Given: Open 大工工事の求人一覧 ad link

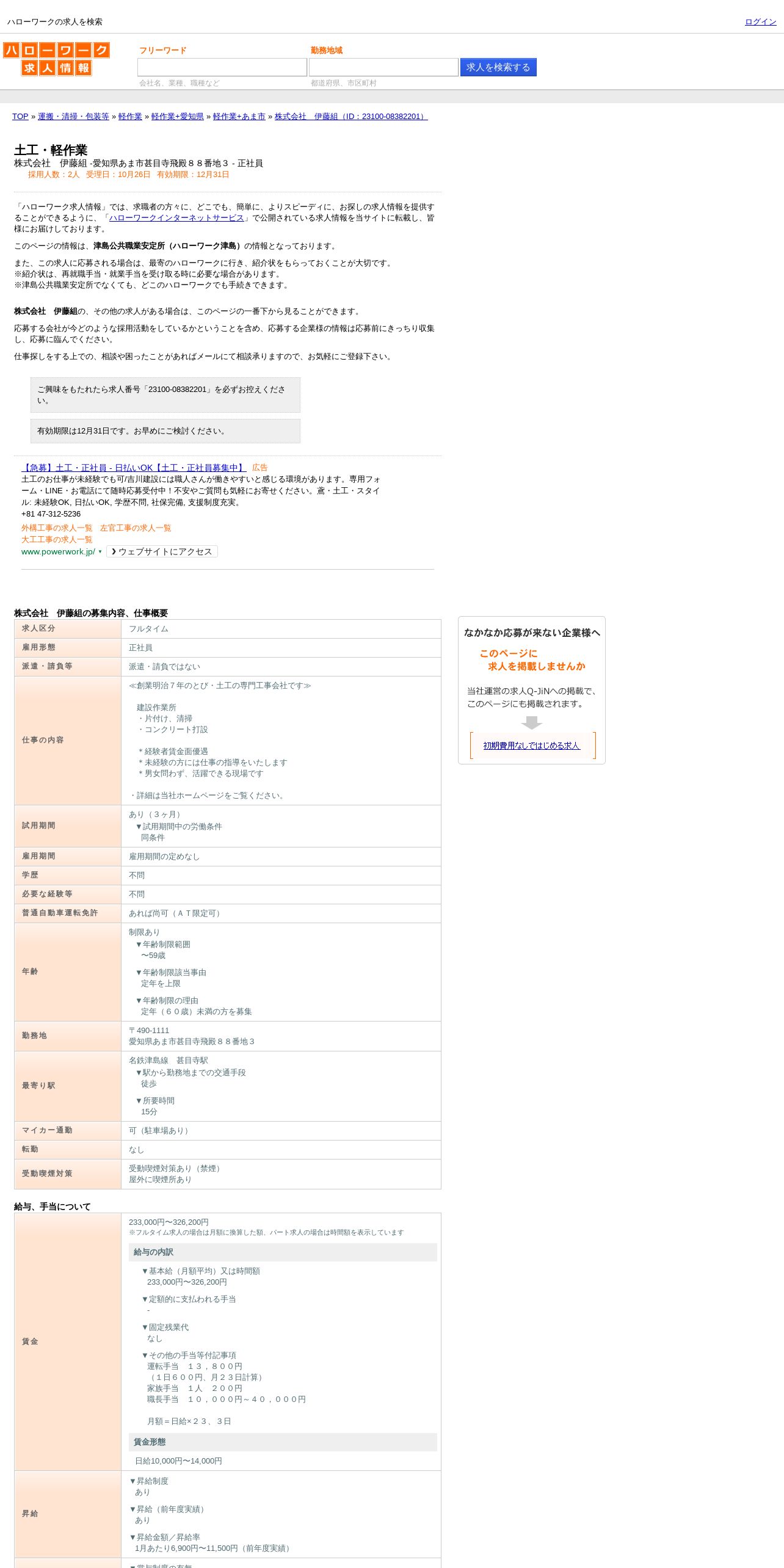Looking at the screenshot, I should 57,540.
